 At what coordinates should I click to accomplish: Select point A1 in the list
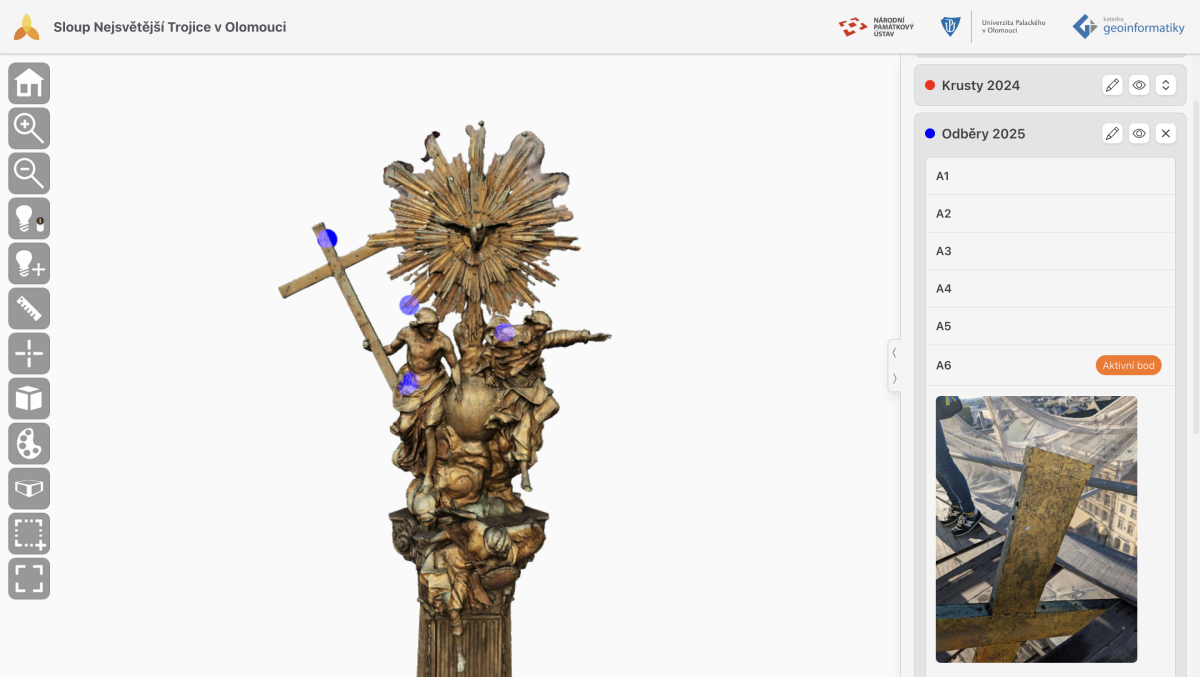pyautogui.click(x=1049, y=176)
